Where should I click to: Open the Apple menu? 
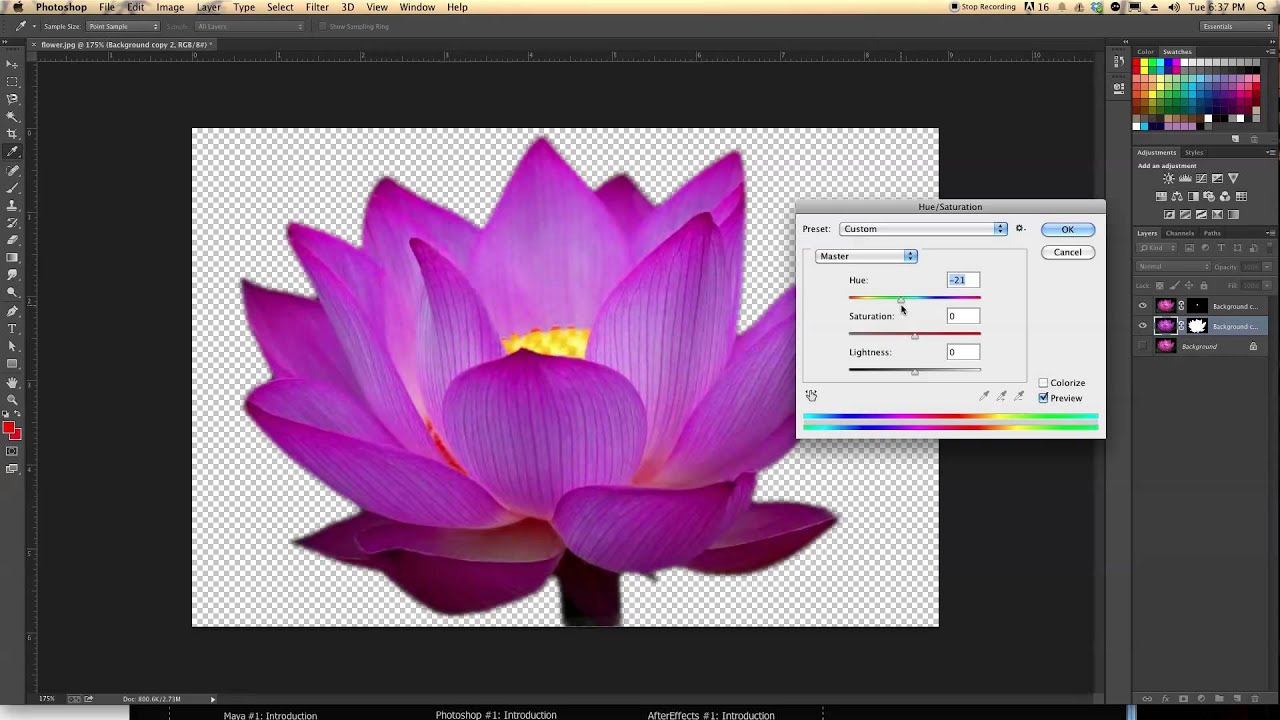(x=17, y=7)
